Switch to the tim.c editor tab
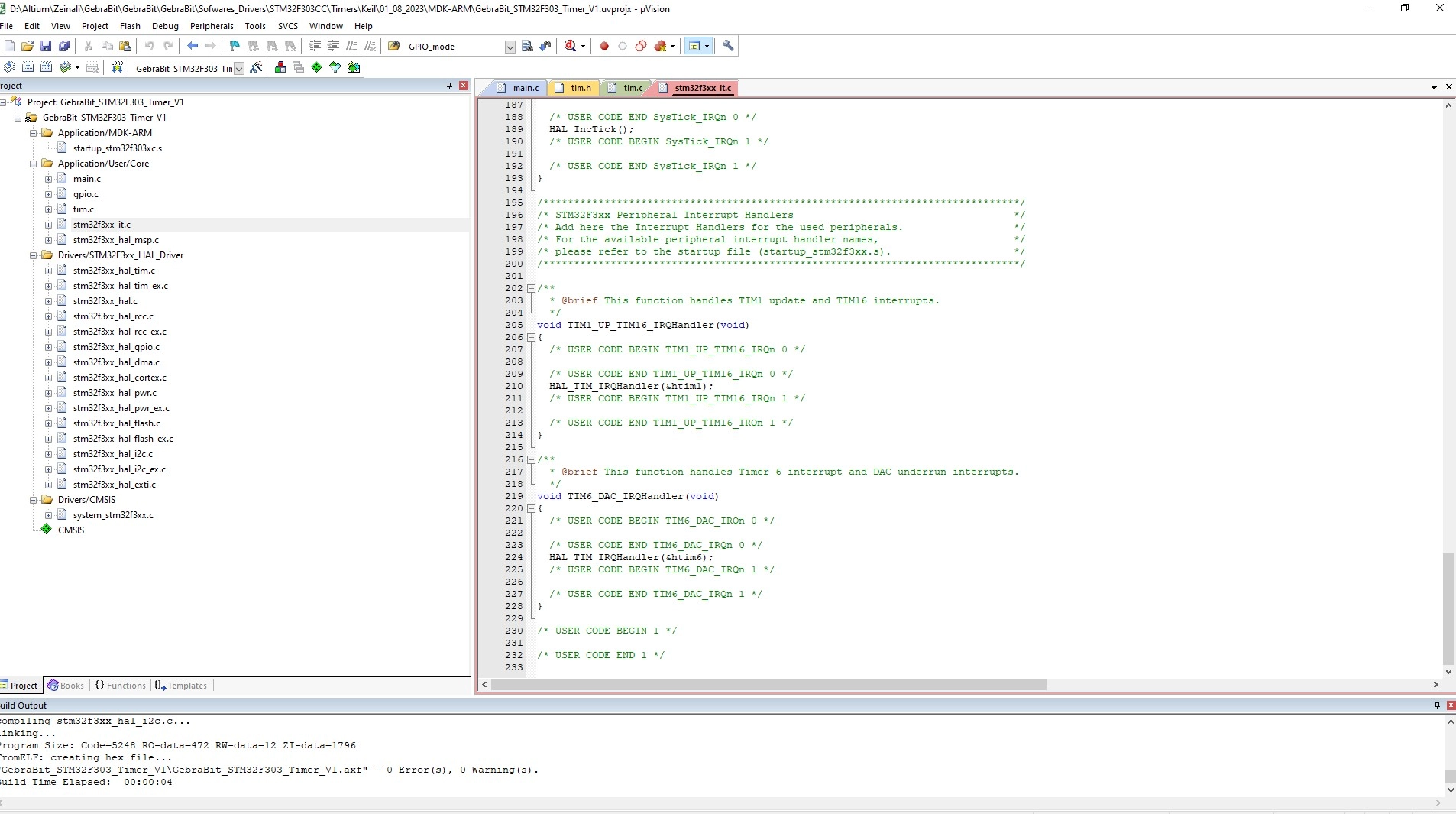The height and width of the screenshot is (814, 1456). click(x=626, y=88)
